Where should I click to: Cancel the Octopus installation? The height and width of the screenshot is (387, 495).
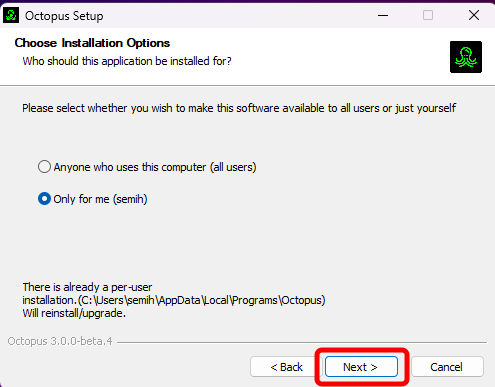click(447, 367)
